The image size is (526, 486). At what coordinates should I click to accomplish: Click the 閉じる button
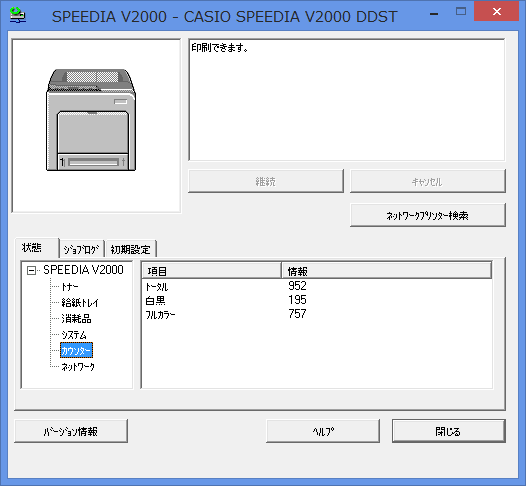[449, 431]
